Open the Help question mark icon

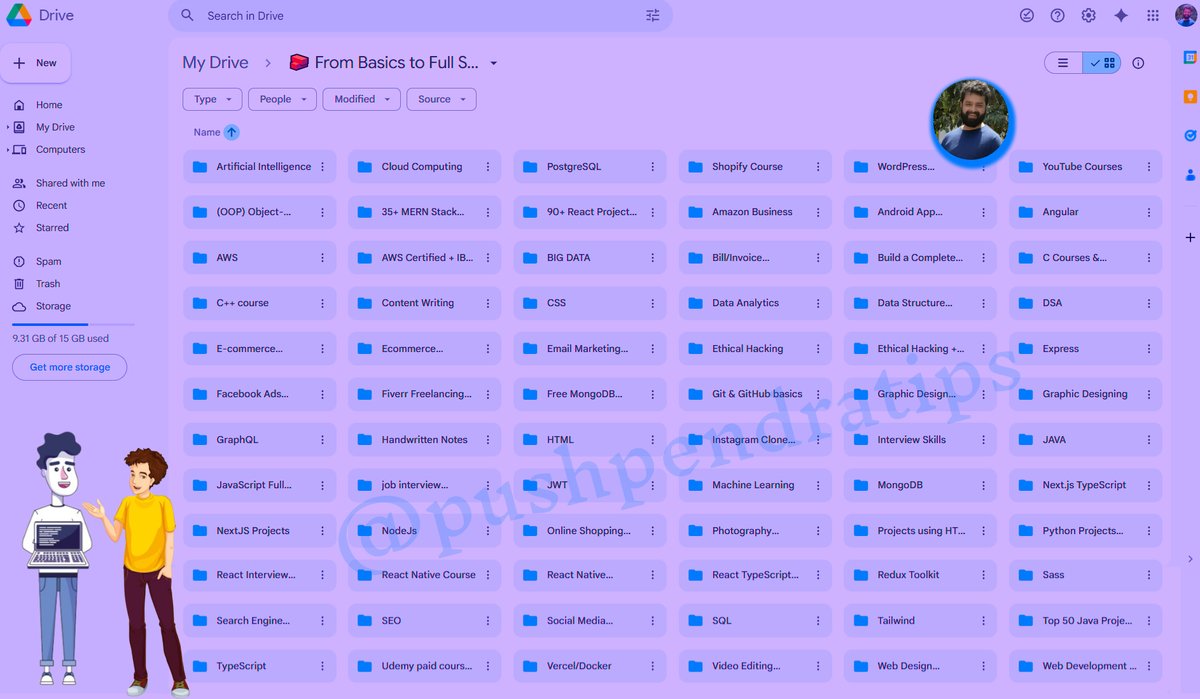tap(1057, 15)
